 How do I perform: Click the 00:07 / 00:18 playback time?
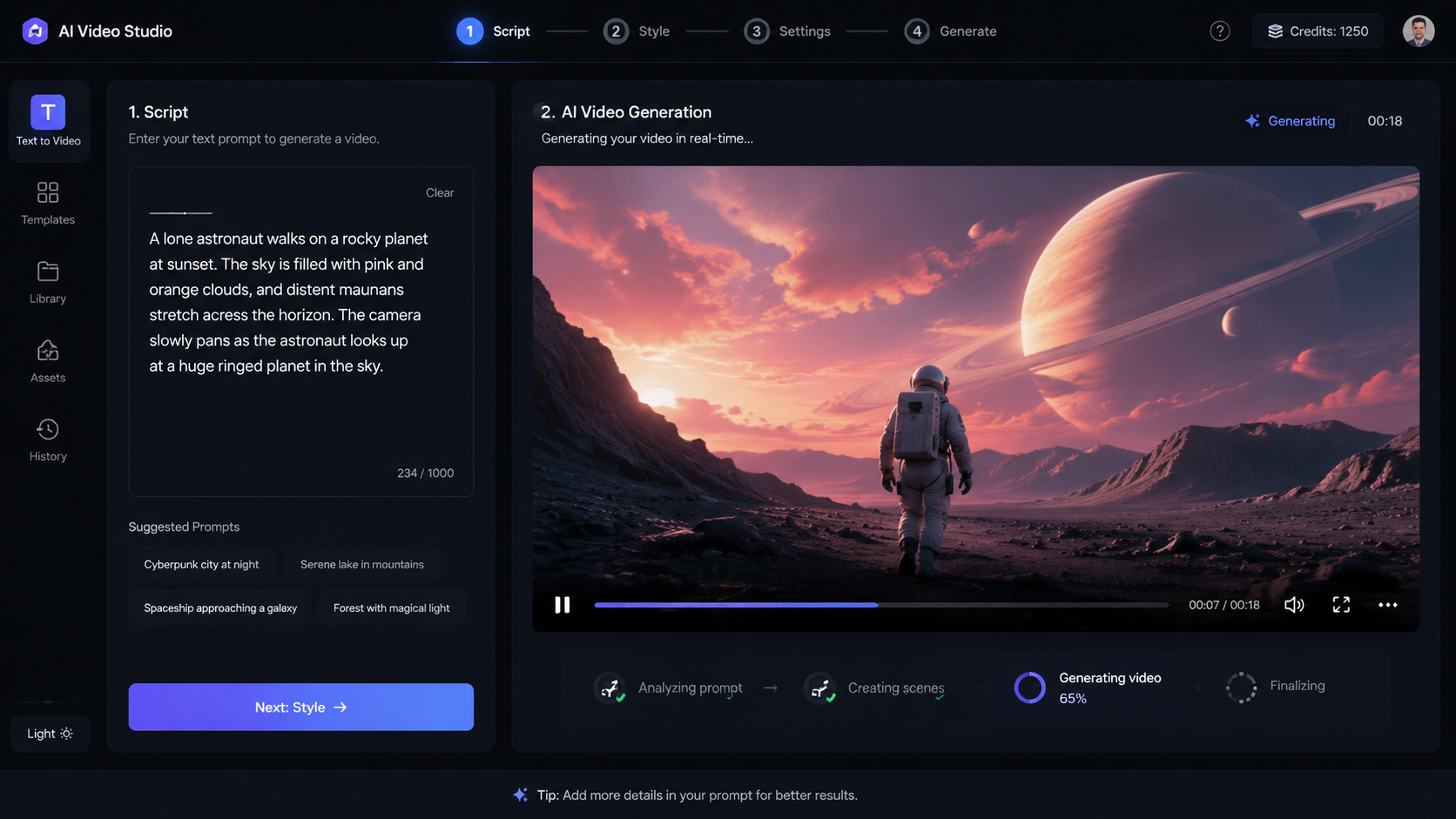click(x=1224, y=605)
